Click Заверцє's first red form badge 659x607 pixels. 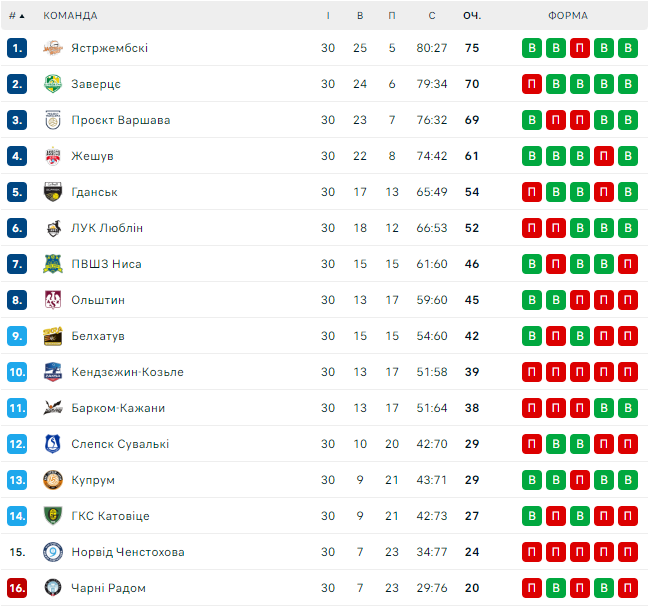(532, 84)
